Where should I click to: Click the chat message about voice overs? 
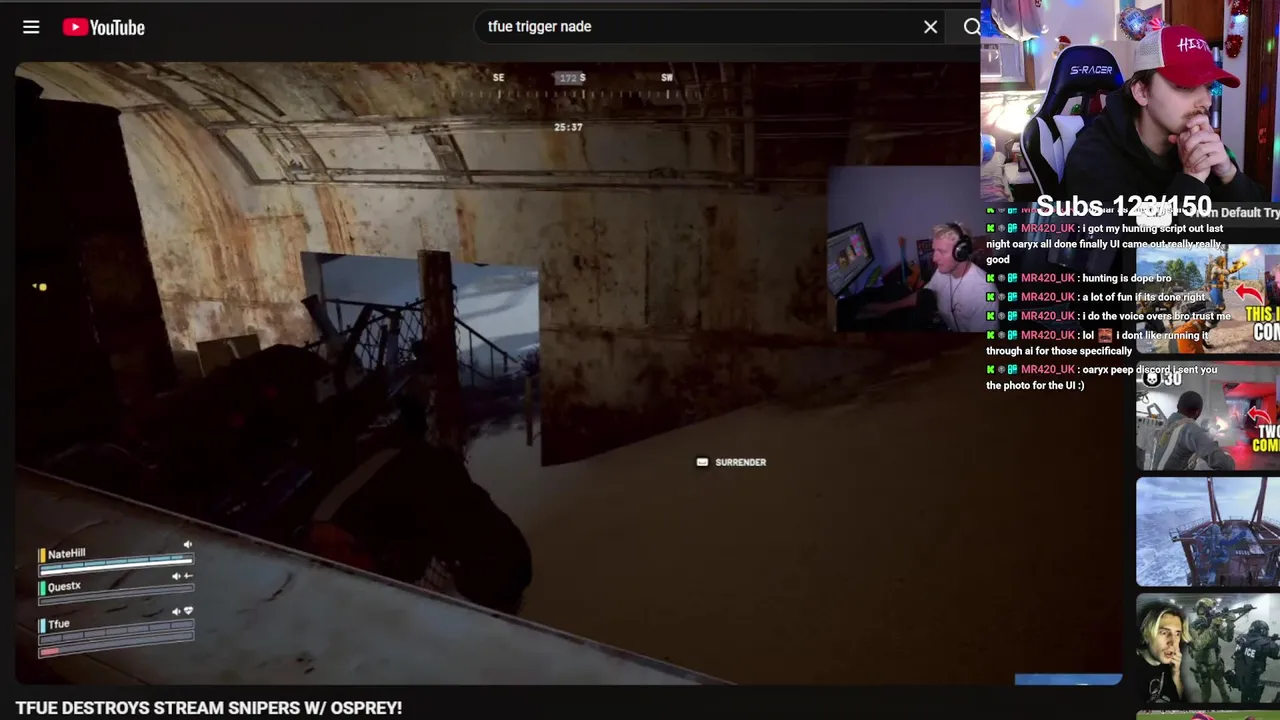(x=1109, y=316)
